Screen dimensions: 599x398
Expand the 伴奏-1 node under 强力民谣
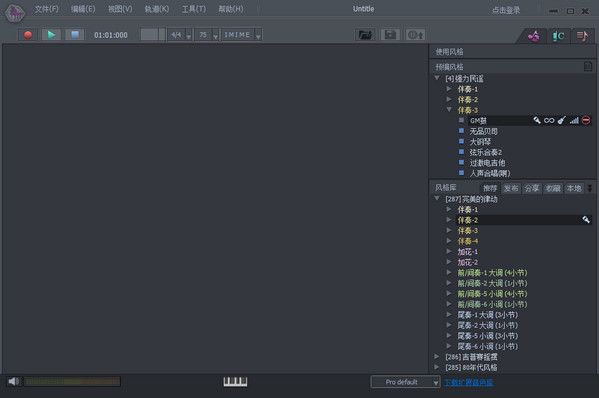click(449, 89)
